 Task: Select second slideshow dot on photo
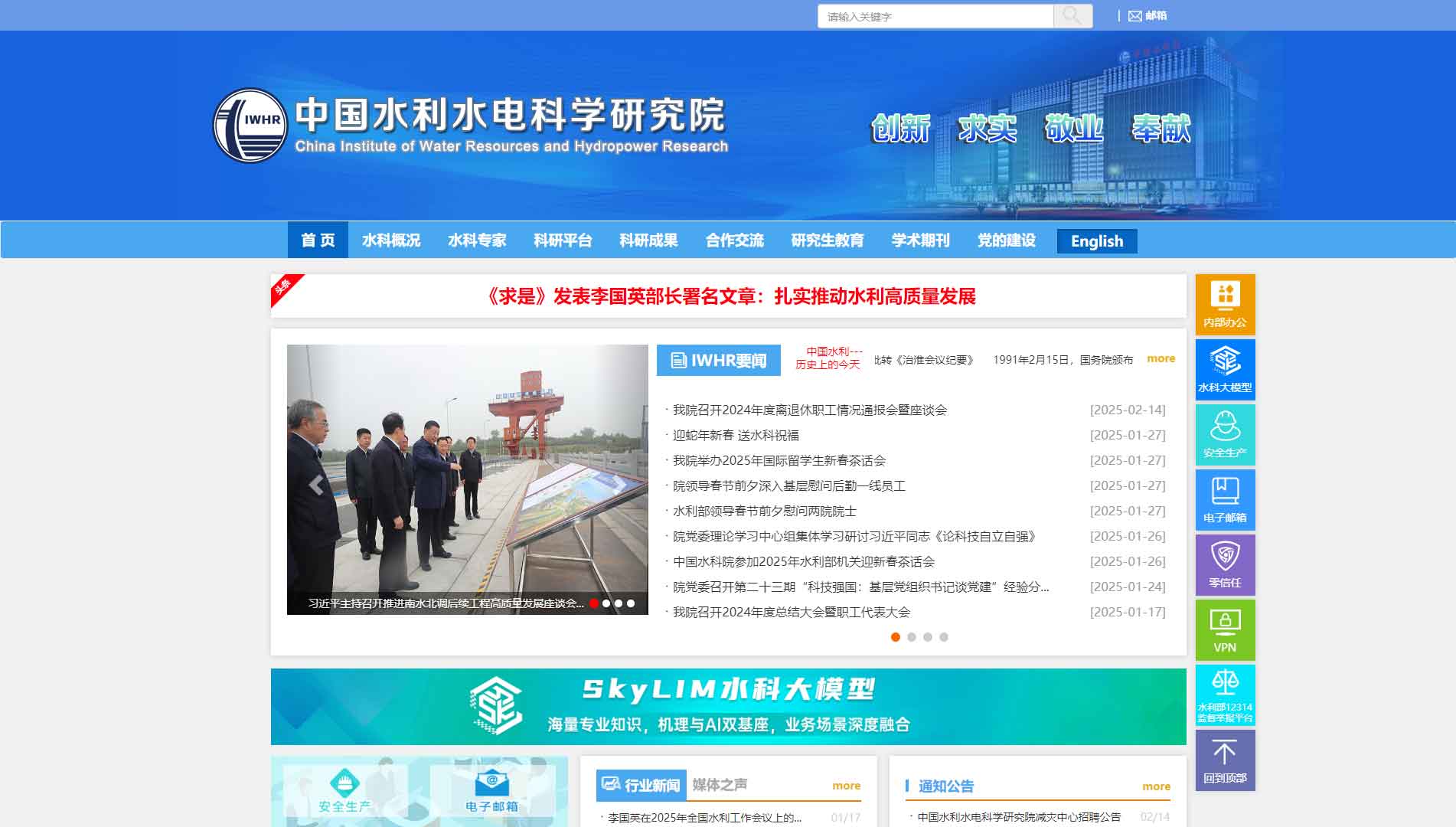(606, 603)
